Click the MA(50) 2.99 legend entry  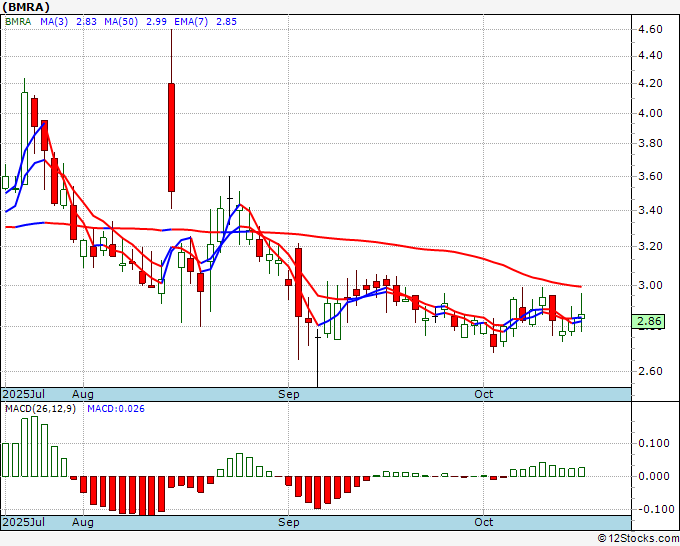click(x=135, y=22)
